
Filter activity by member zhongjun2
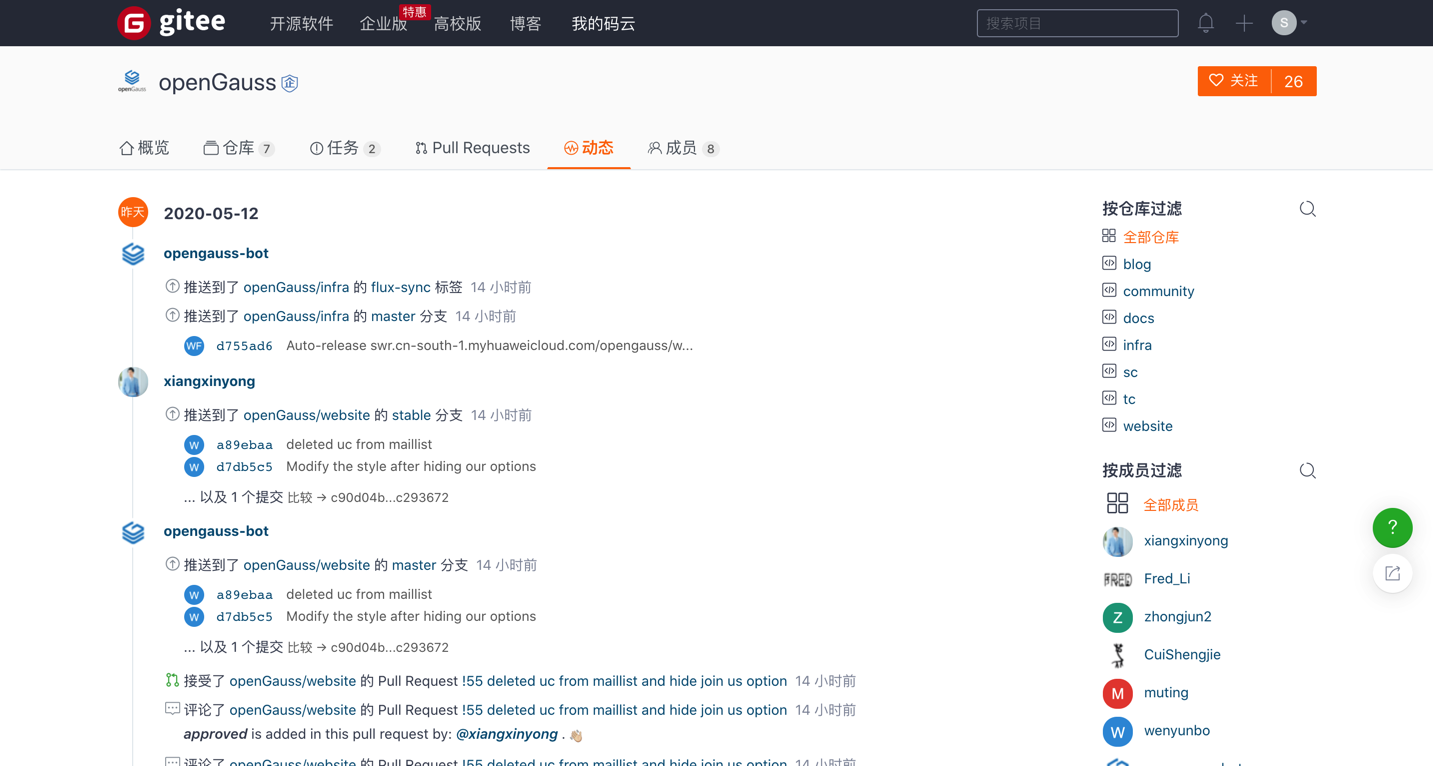click(x=1177, y=617)
